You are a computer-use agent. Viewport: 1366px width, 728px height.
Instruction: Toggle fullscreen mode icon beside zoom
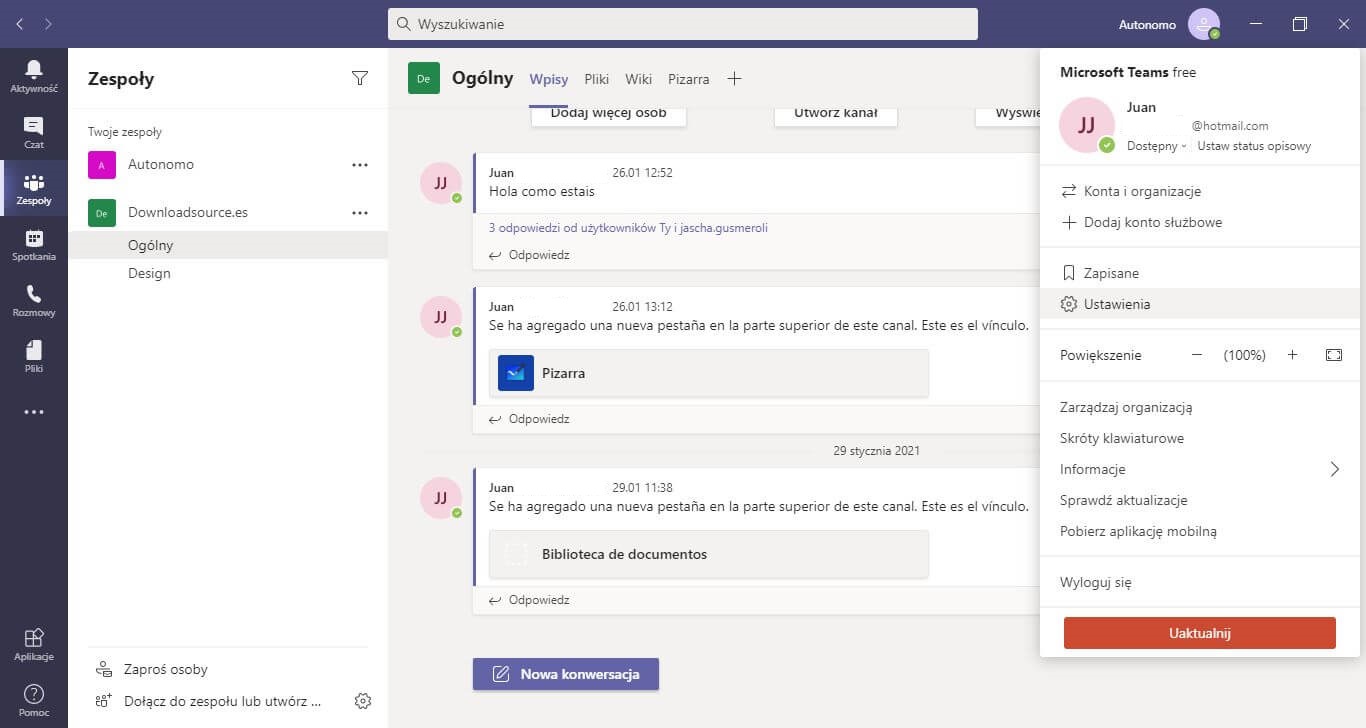[1333, 355]
